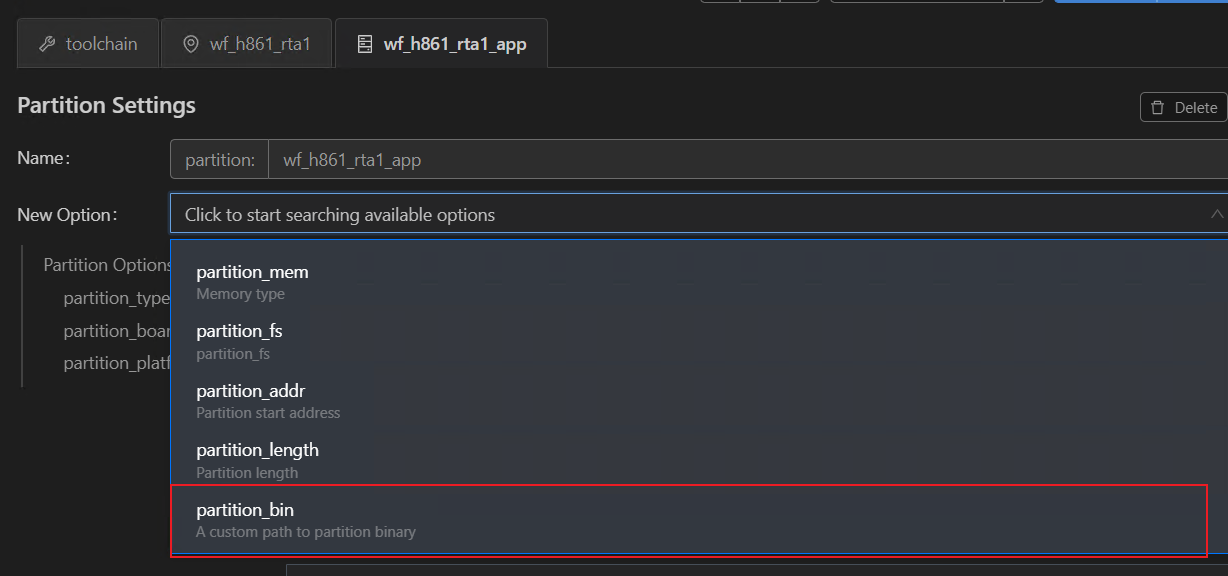Select the partition_platform tree entry
The image size is (1228, 576).
click(116, 363)
